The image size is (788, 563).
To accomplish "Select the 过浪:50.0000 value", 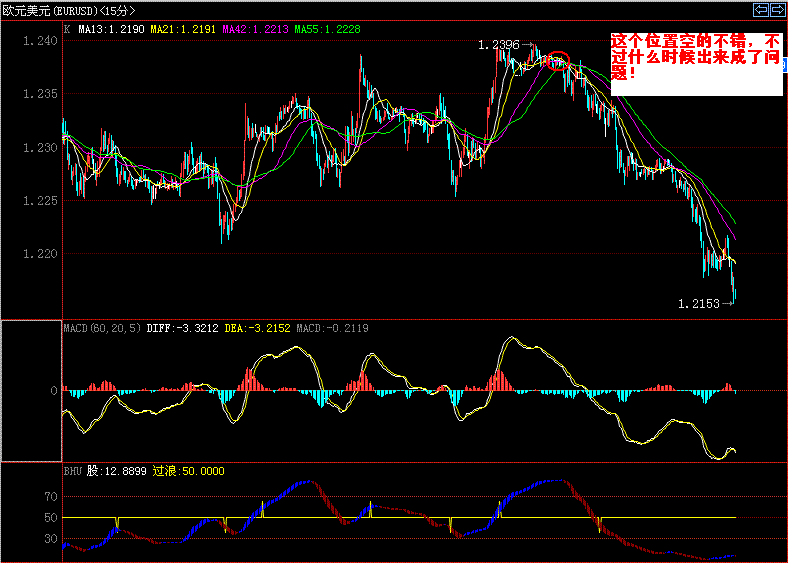I will coord(188,471).
